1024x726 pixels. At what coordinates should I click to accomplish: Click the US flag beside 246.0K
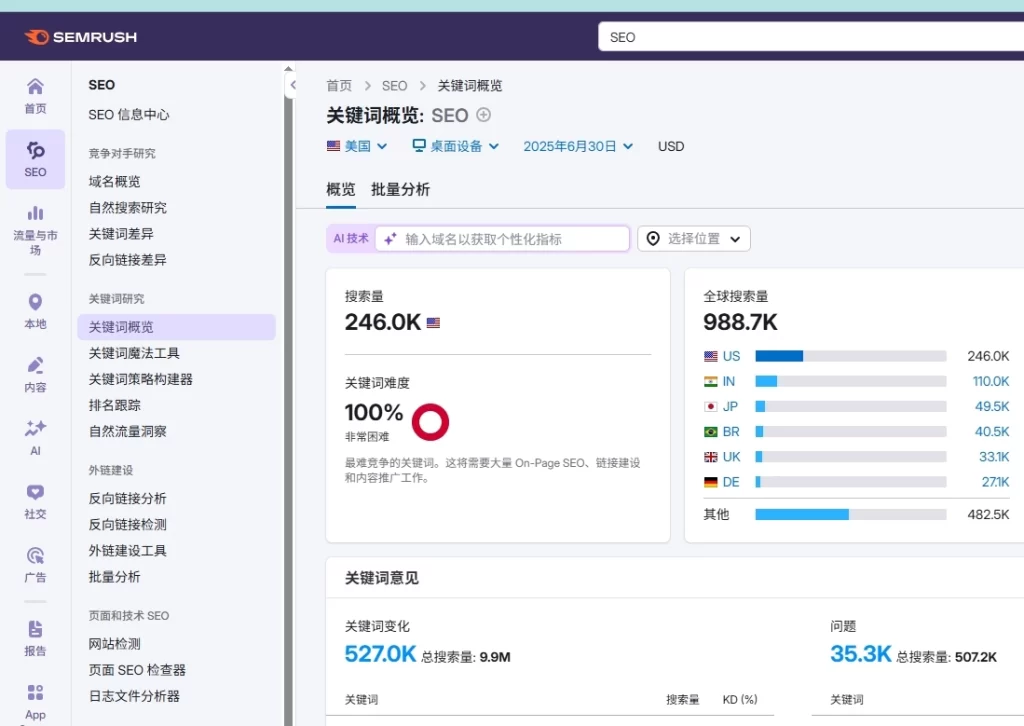point(433,323)
